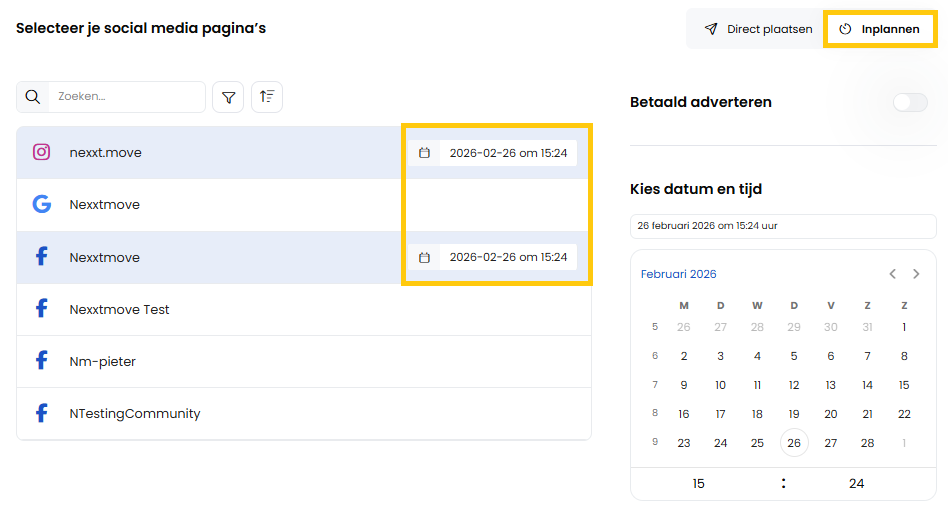The height and width of the screenshot is (511, 948).
Task: Enable the Betaald adverteren toggle
Action: point(910,102)
